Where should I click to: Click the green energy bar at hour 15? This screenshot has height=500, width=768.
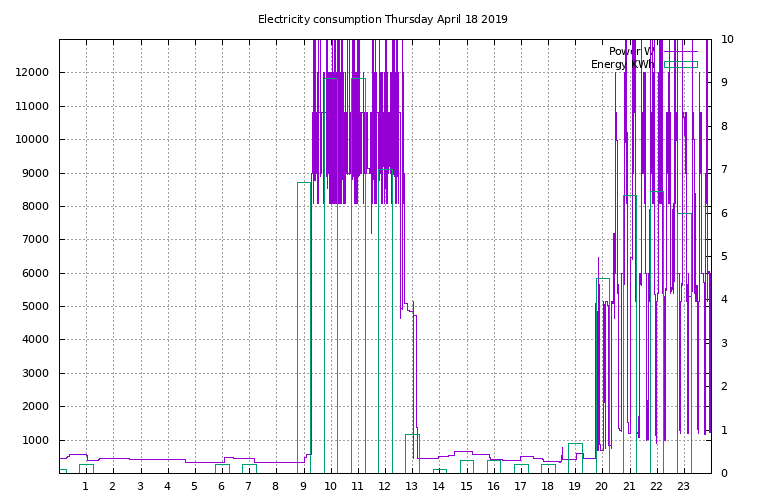coord(467,467)
